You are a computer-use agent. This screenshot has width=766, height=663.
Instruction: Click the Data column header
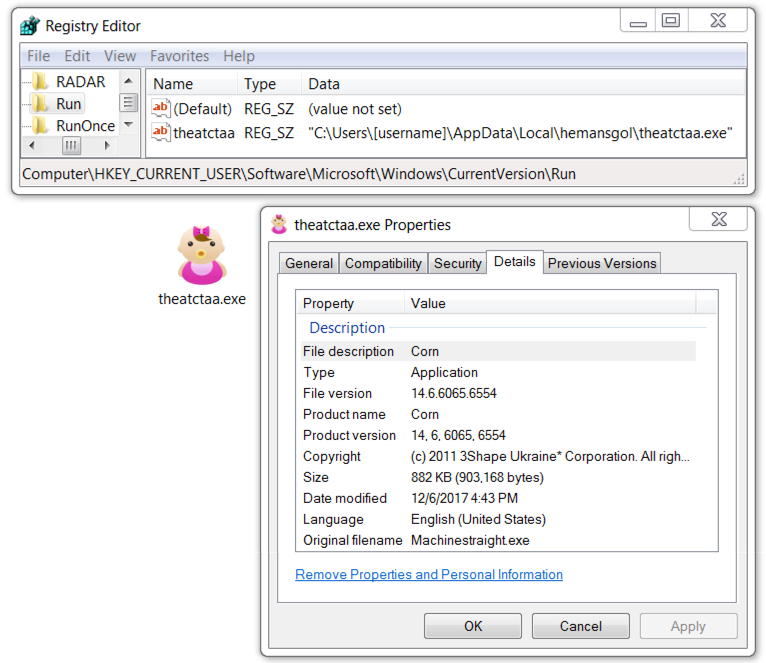[523, 84]
